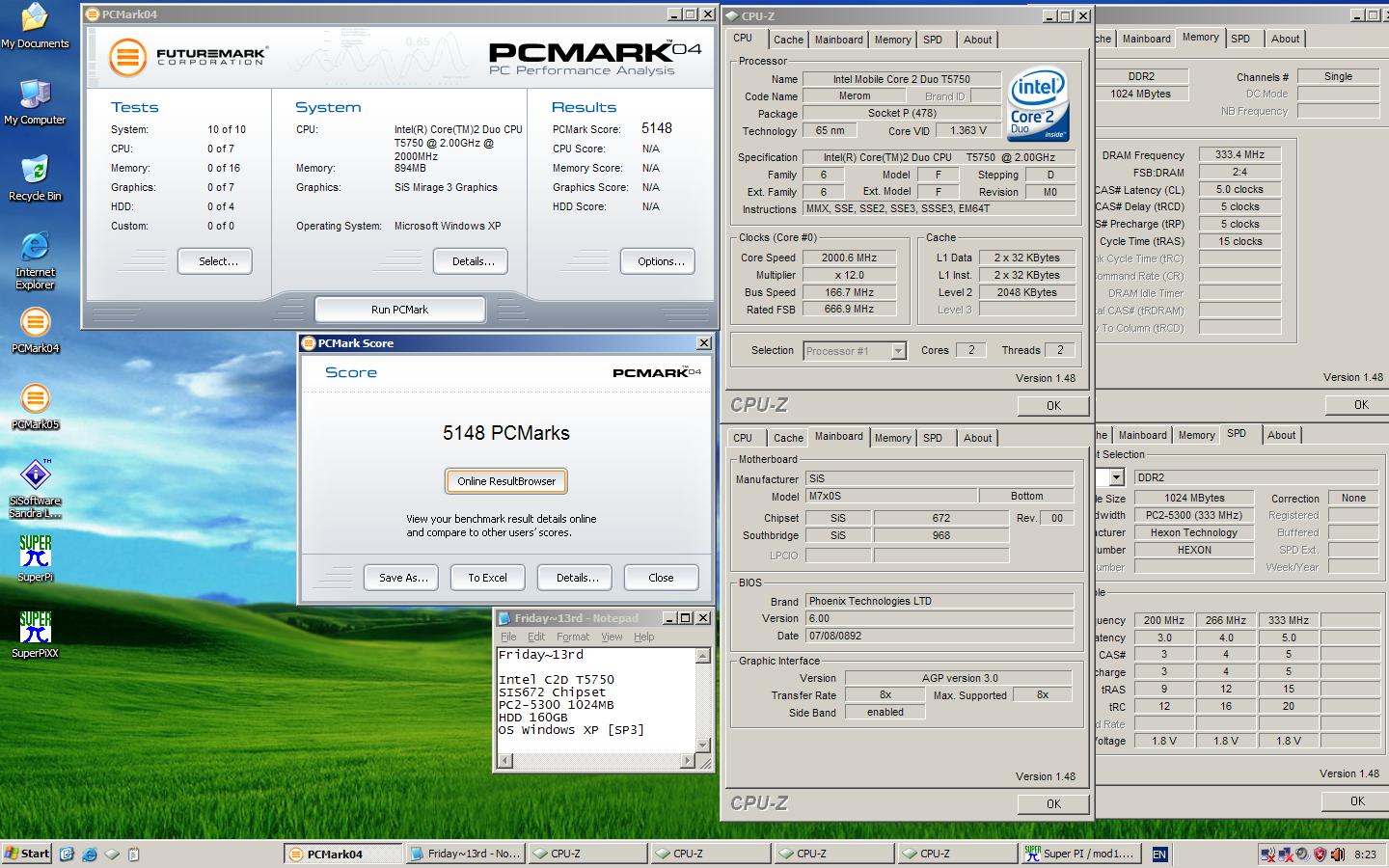1389x868 pixels.
Task: Open Notepad View menu
Action: point(613,637)
